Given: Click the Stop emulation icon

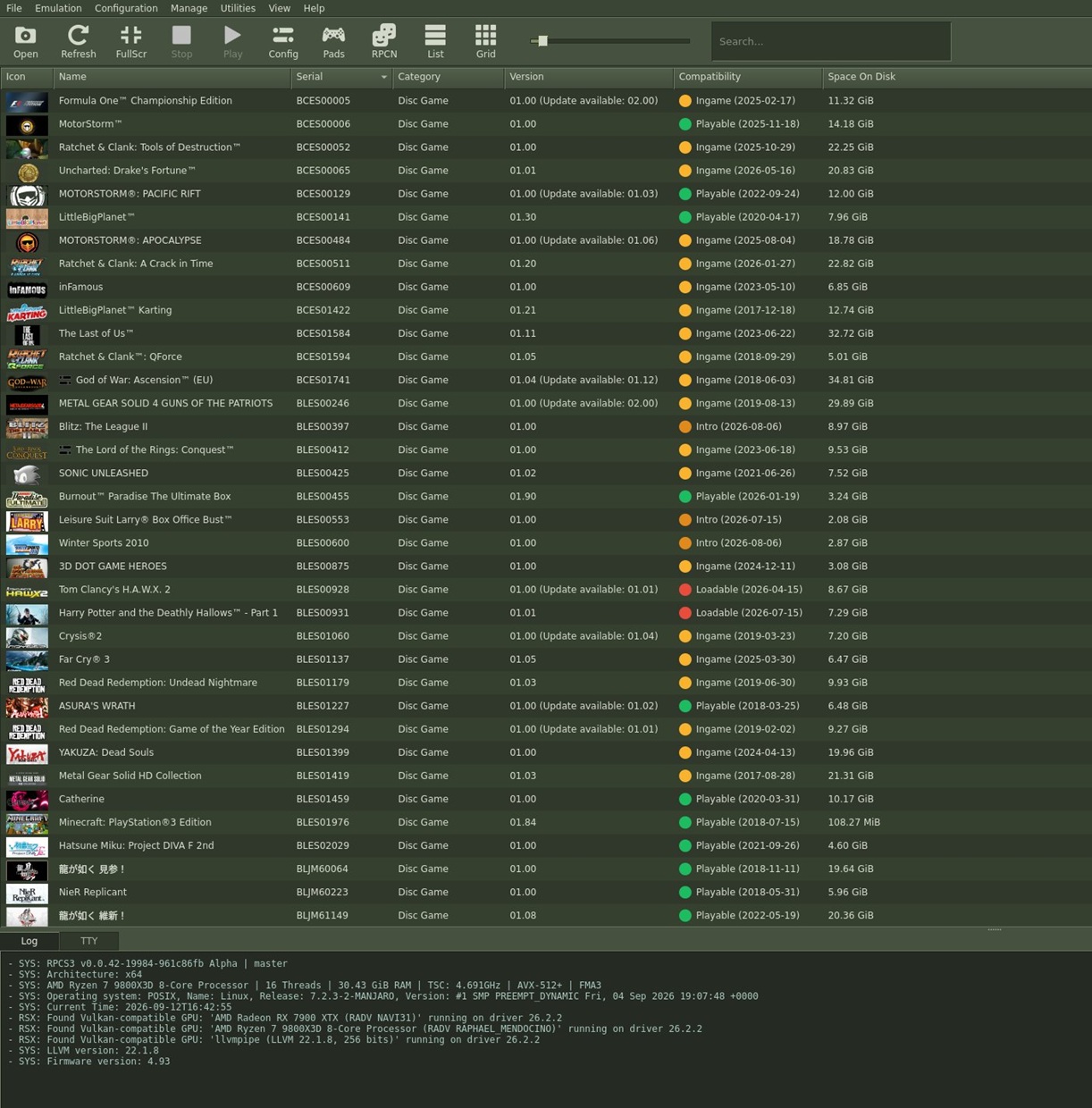Looking at the screenshot, I should (x=181, y=41).
